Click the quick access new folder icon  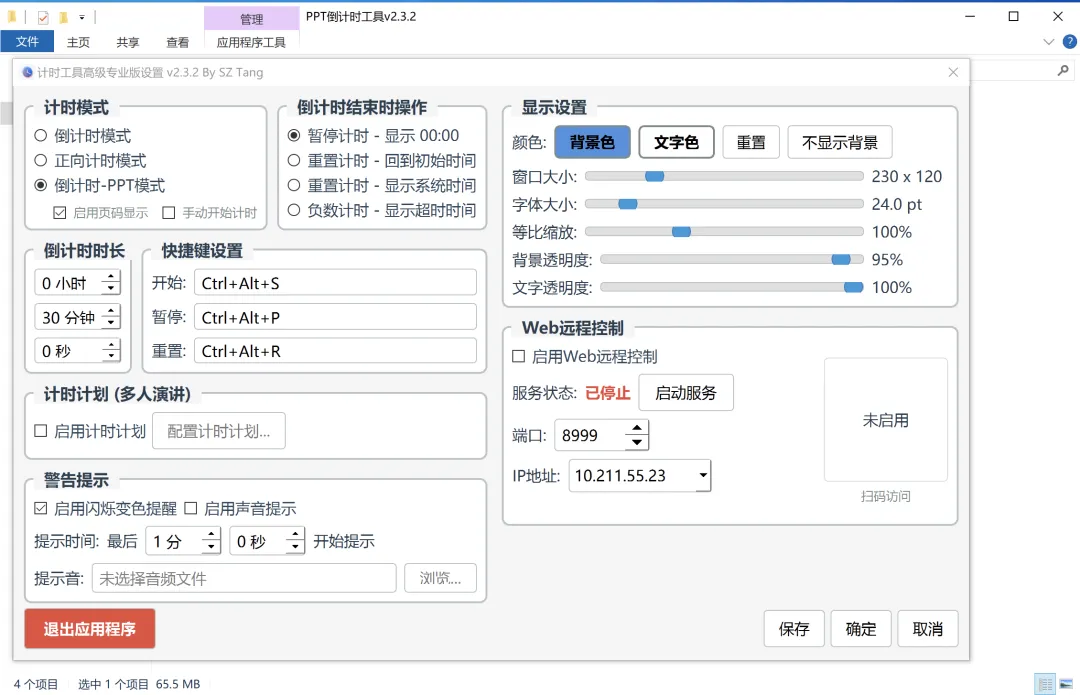pos(63,17)
